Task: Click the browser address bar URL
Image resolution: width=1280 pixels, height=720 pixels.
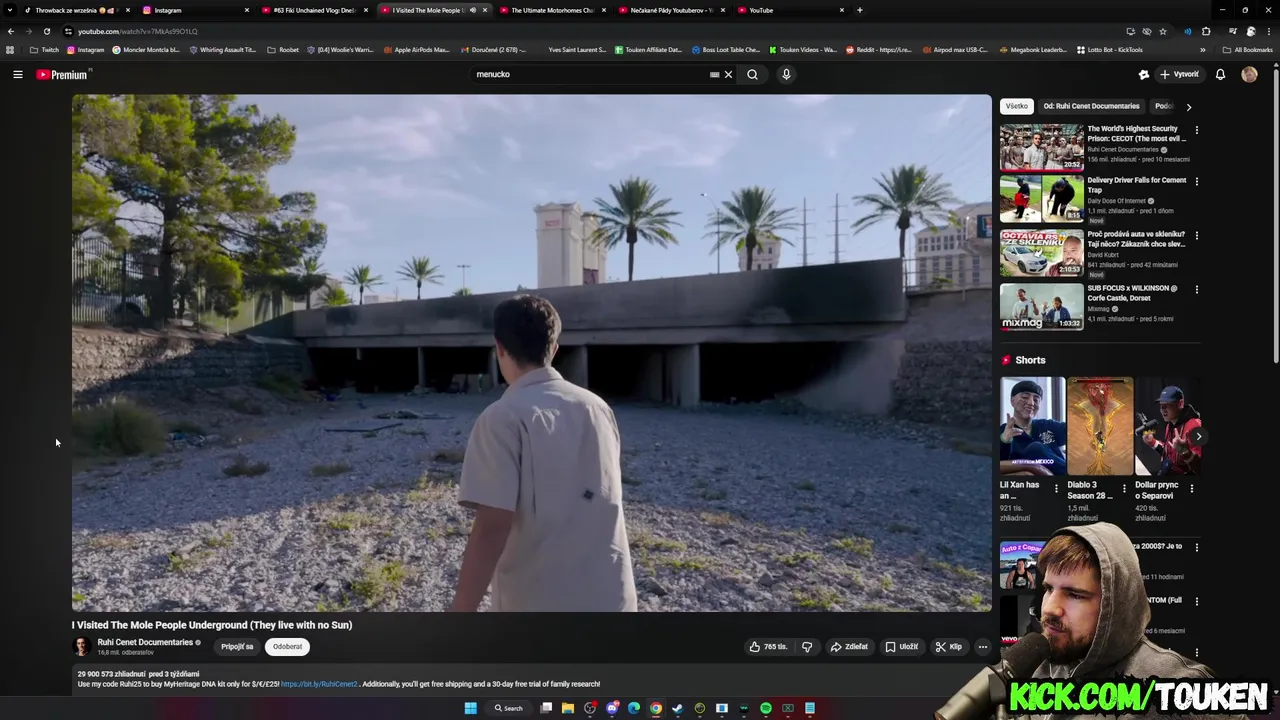Action: (138, 31)
